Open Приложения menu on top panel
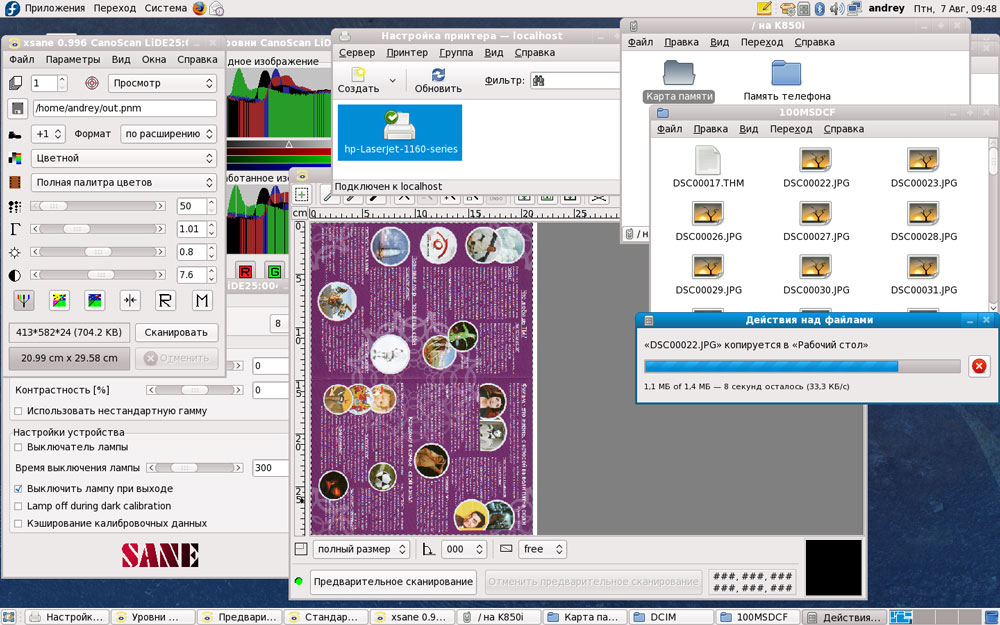This screenshot has height=625, width=1000. pyautogui.click(x=55, y=8)
